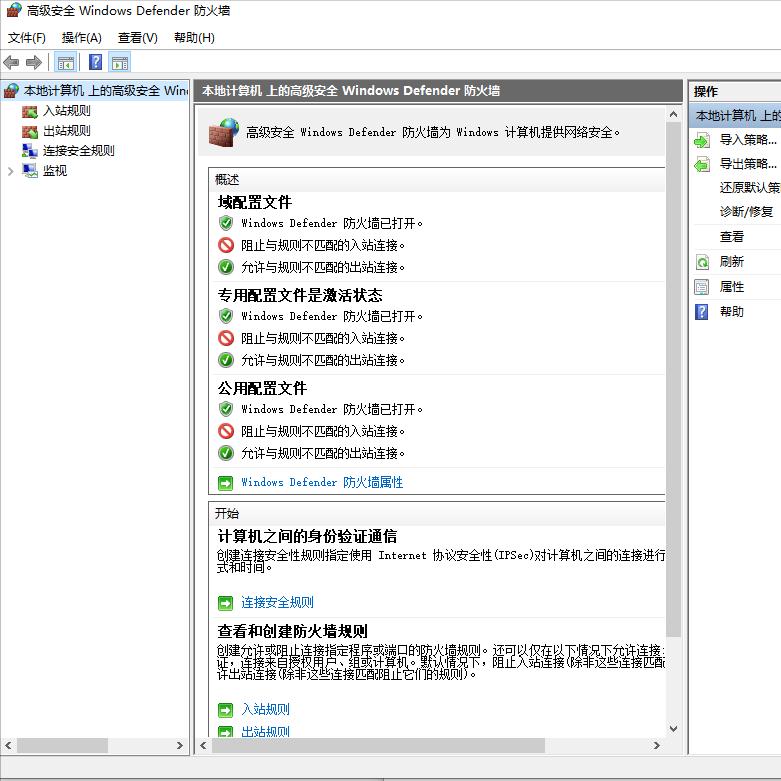This screenshot has width=781, height=781.
Task: Click the firewall root node icon in the tree
Action: click(x=11, y=91)
